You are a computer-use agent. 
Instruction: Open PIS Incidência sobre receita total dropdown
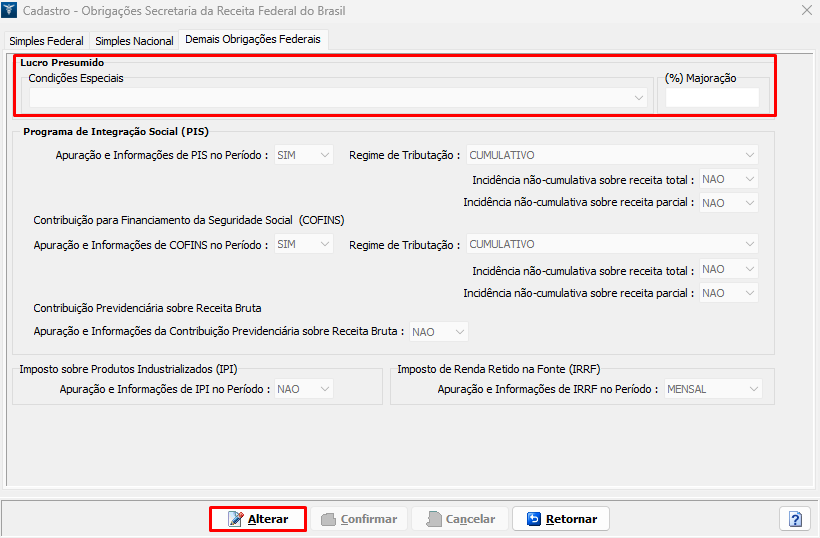coord(728,180)
